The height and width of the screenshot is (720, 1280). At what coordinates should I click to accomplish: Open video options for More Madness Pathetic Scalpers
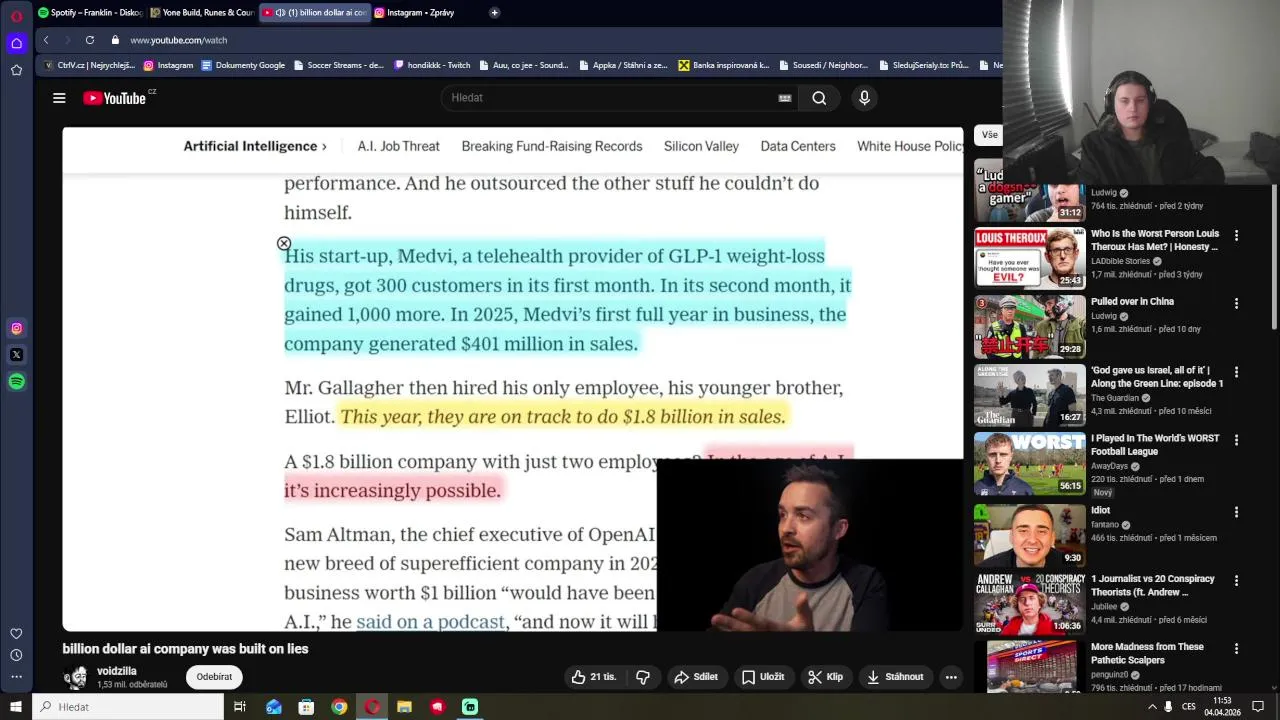click(1236, 648)
